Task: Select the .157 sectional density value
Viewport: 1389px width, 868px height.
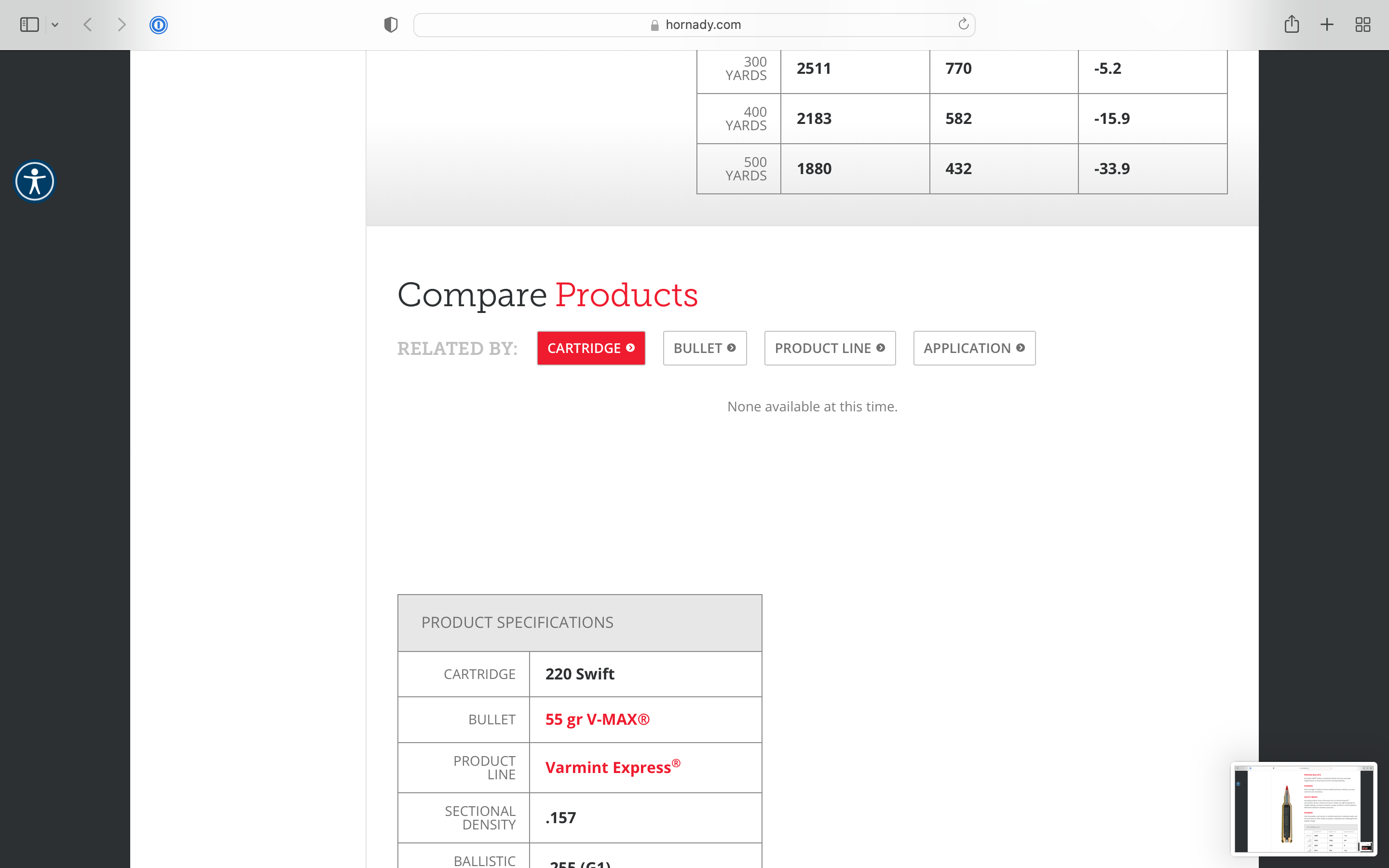Action: point(560,817)
